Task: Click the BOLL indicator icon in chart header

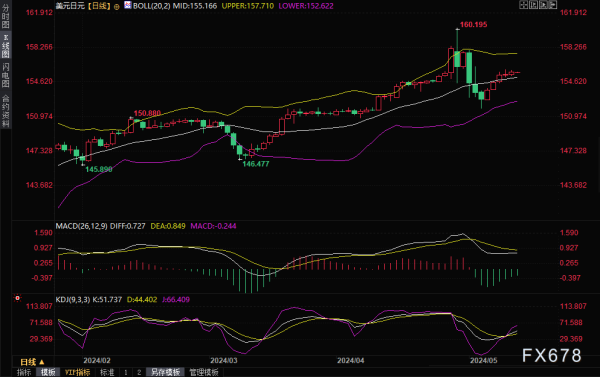Action: (128, 5)
